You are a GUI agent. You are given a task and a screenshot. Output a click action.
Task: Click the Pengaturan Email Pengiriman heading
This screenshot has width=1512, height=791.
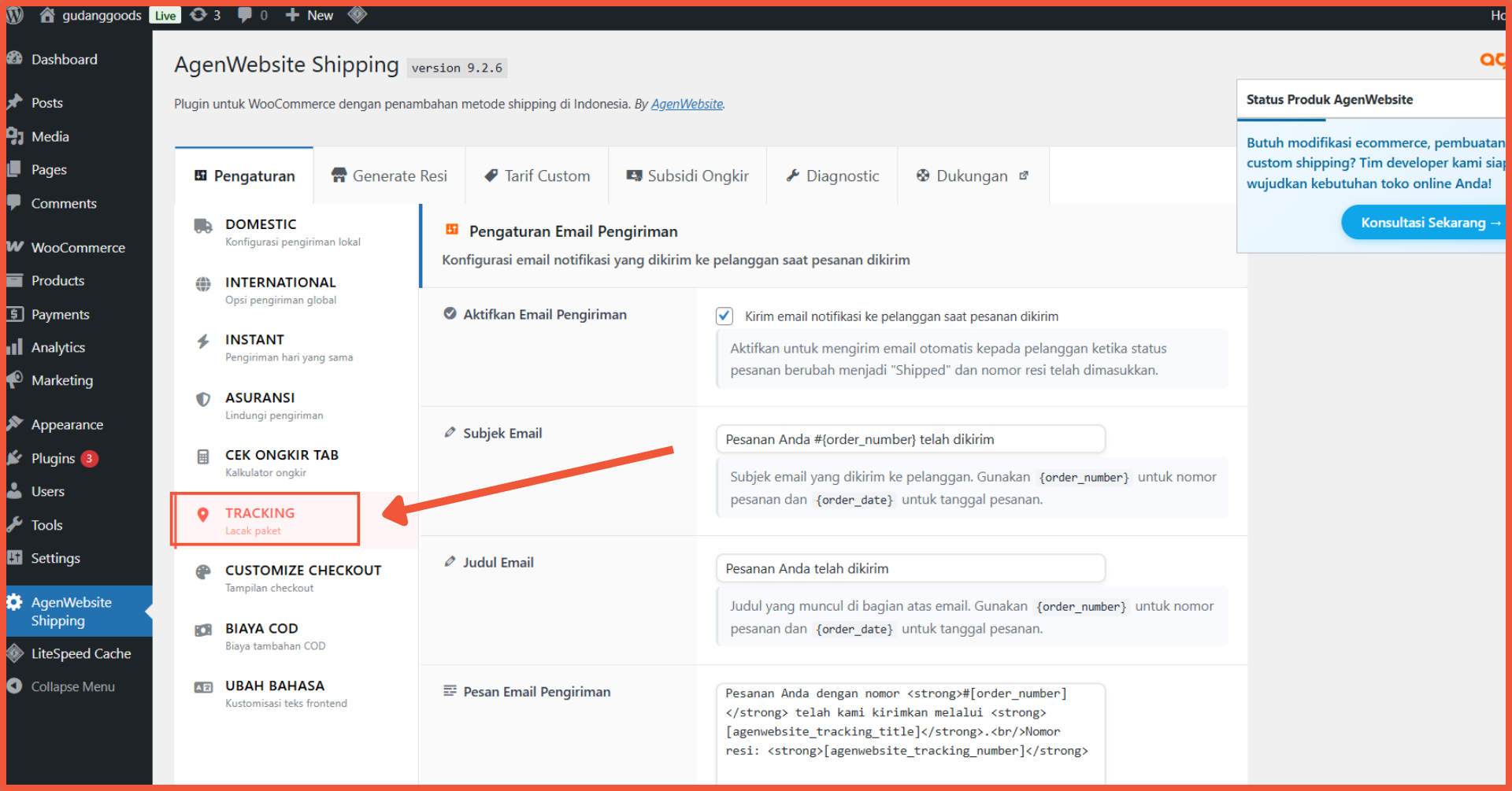[573, 231]
